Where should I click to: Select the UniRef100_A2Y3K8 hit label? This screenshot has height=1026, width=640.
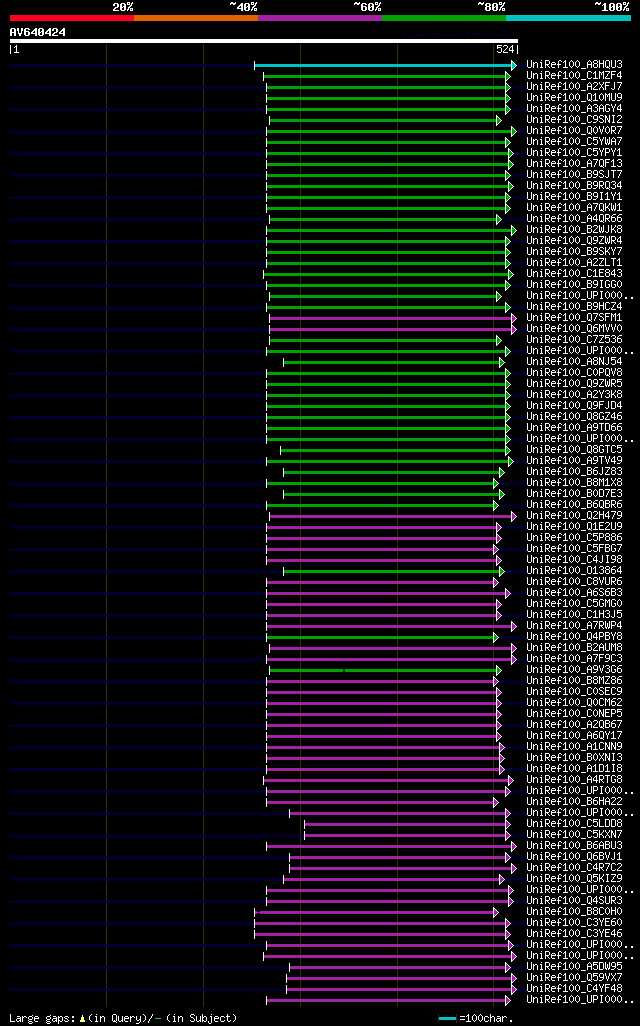click(575, 395)
